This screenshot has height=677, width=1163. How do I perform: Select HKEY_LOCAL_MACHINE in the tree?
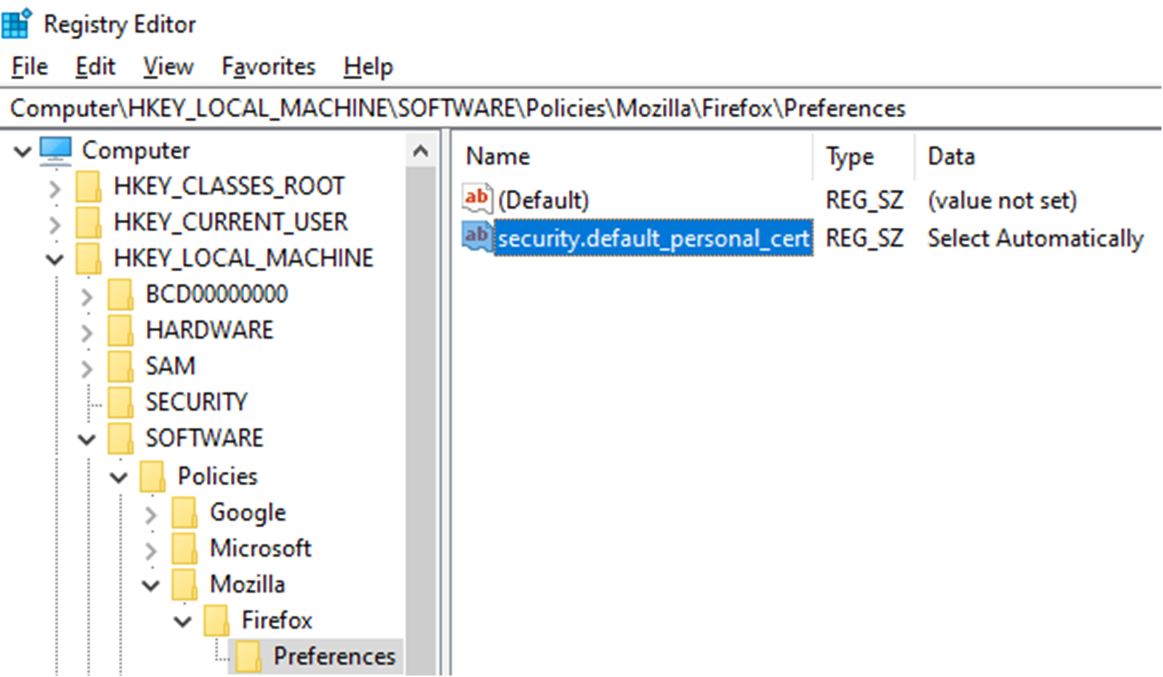coord(243,258)
